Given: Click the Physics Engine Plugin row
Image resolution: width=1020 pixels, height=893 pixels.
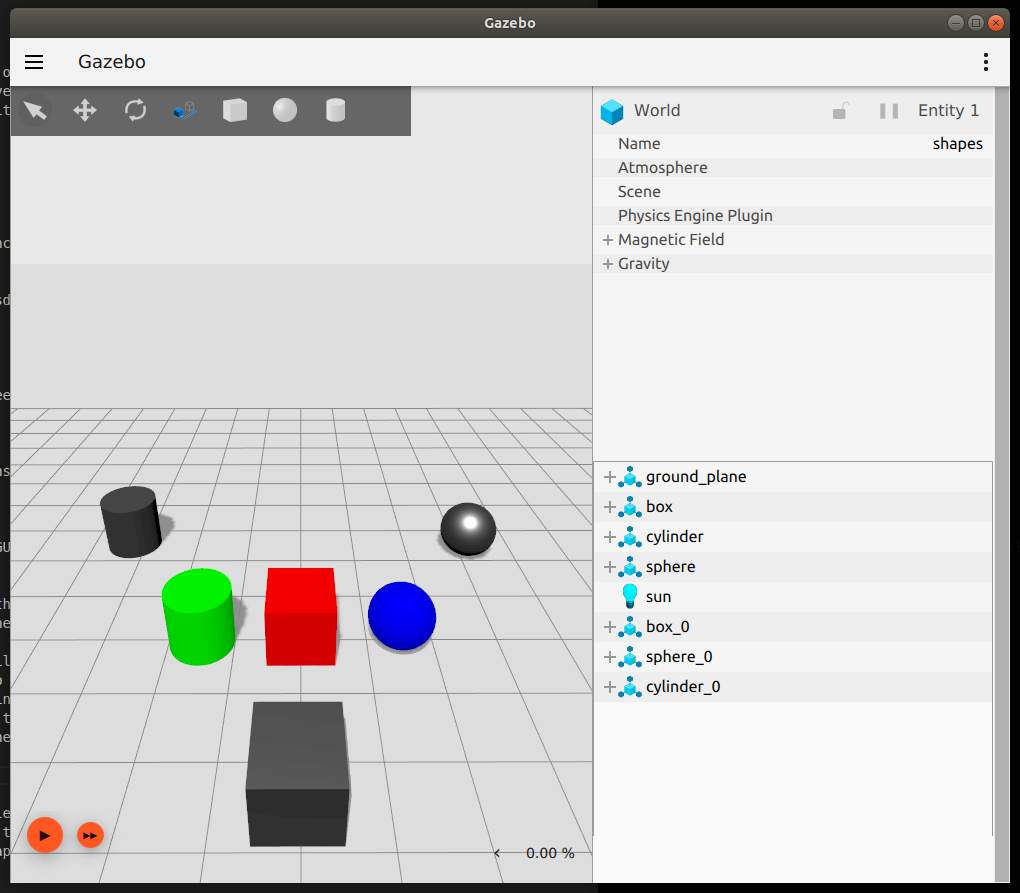Looking at the screenshot, I should (793, 216).
